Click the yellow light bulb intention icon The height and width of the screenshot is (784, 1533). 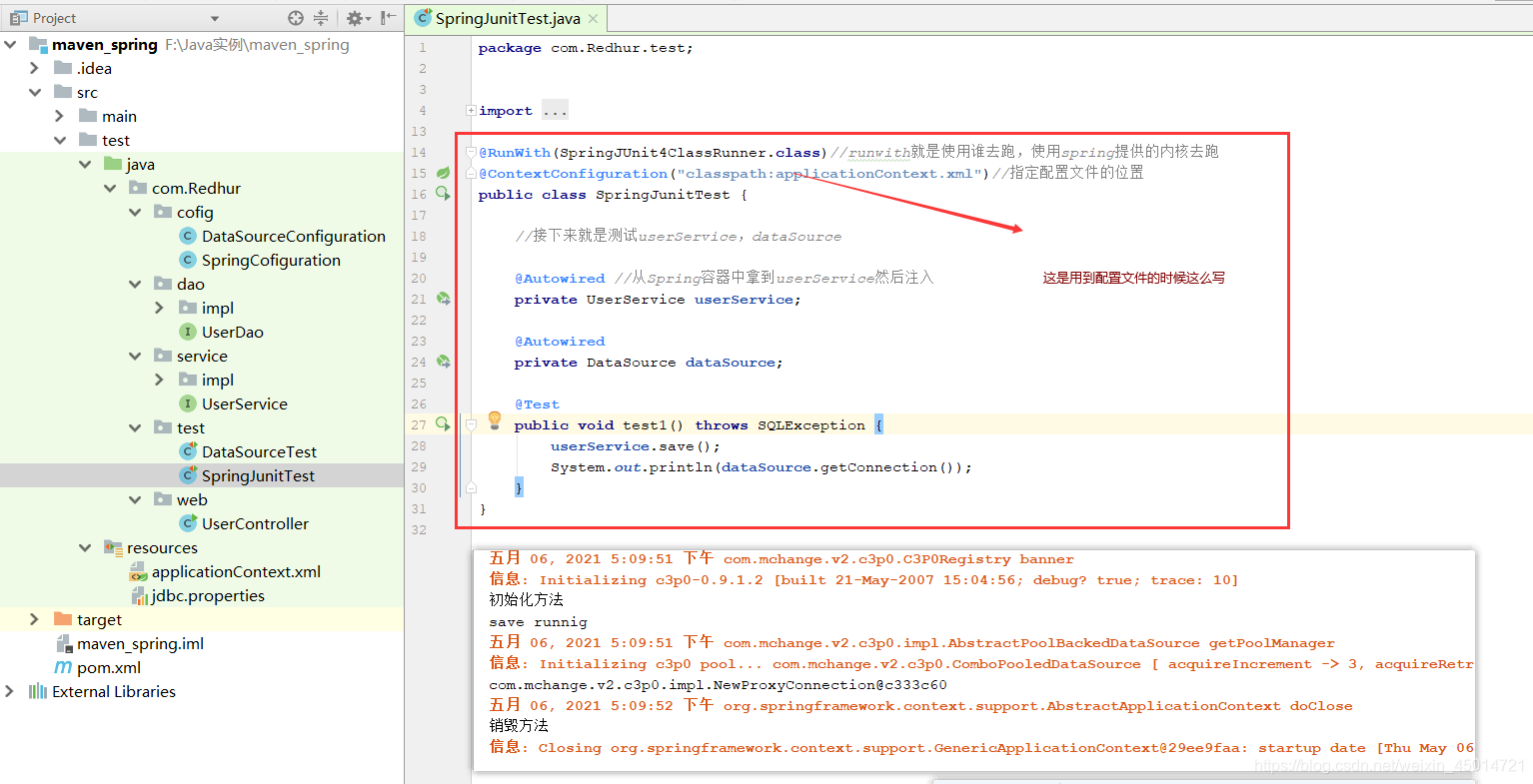click(494, 419)
